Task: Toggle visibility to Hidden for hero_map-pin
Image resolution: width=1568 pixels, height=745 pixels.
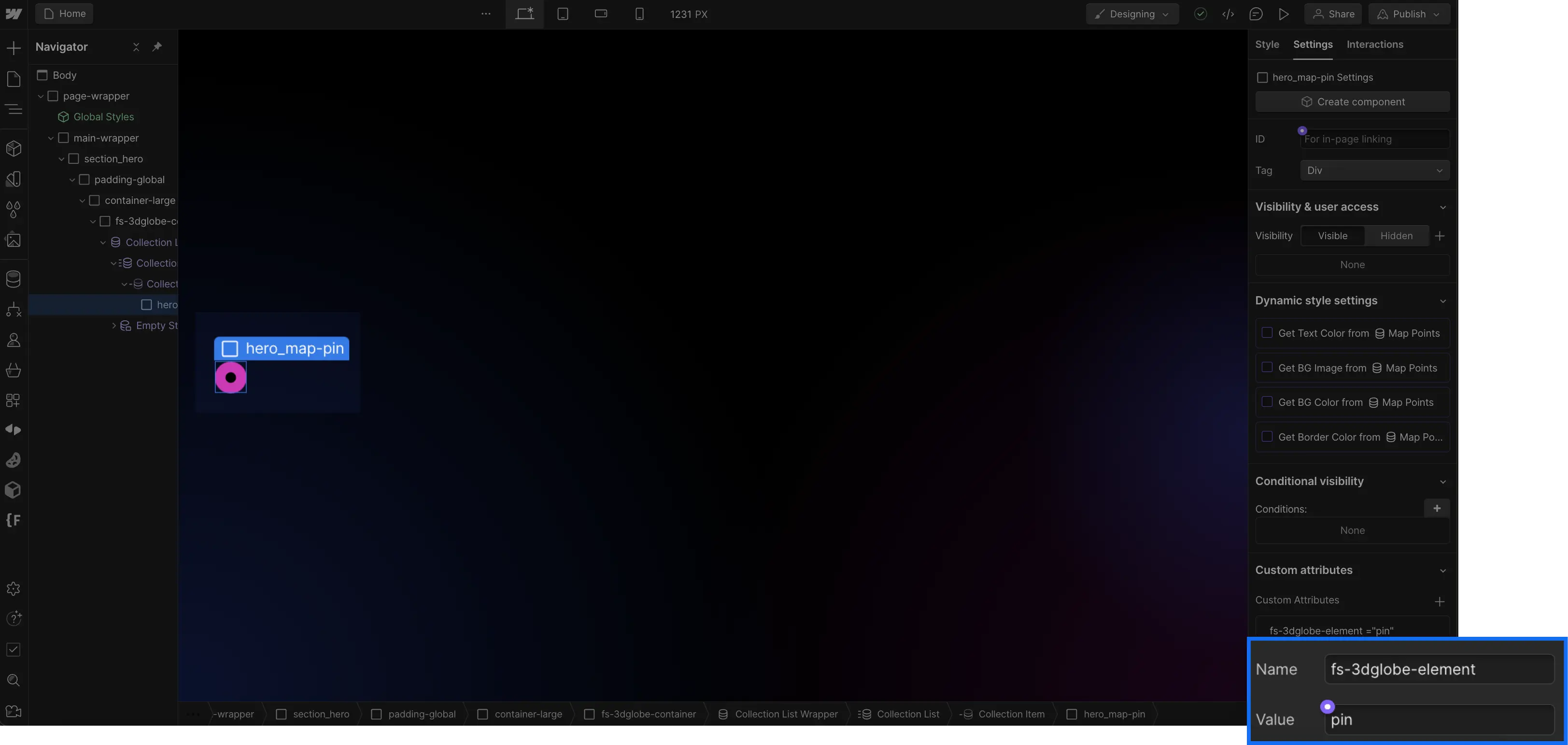Action: click(x=1397, y=235)
